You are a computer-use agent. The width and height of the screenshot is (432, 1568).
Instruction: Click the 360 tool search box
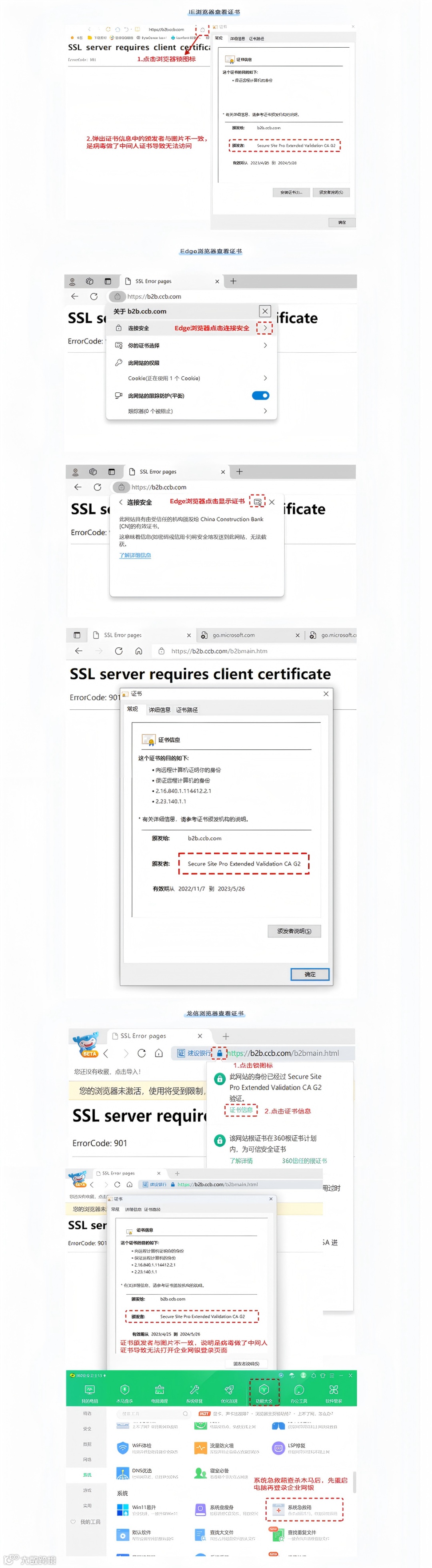click(153, 1413)
